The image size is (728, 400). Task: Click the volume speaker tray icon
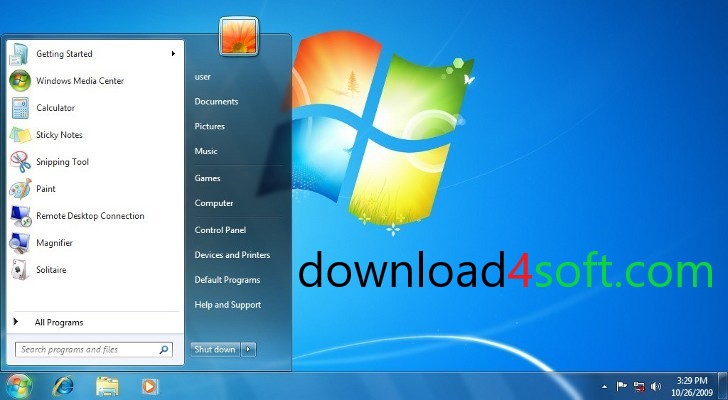pyautogui.click(x=656, y=386)
